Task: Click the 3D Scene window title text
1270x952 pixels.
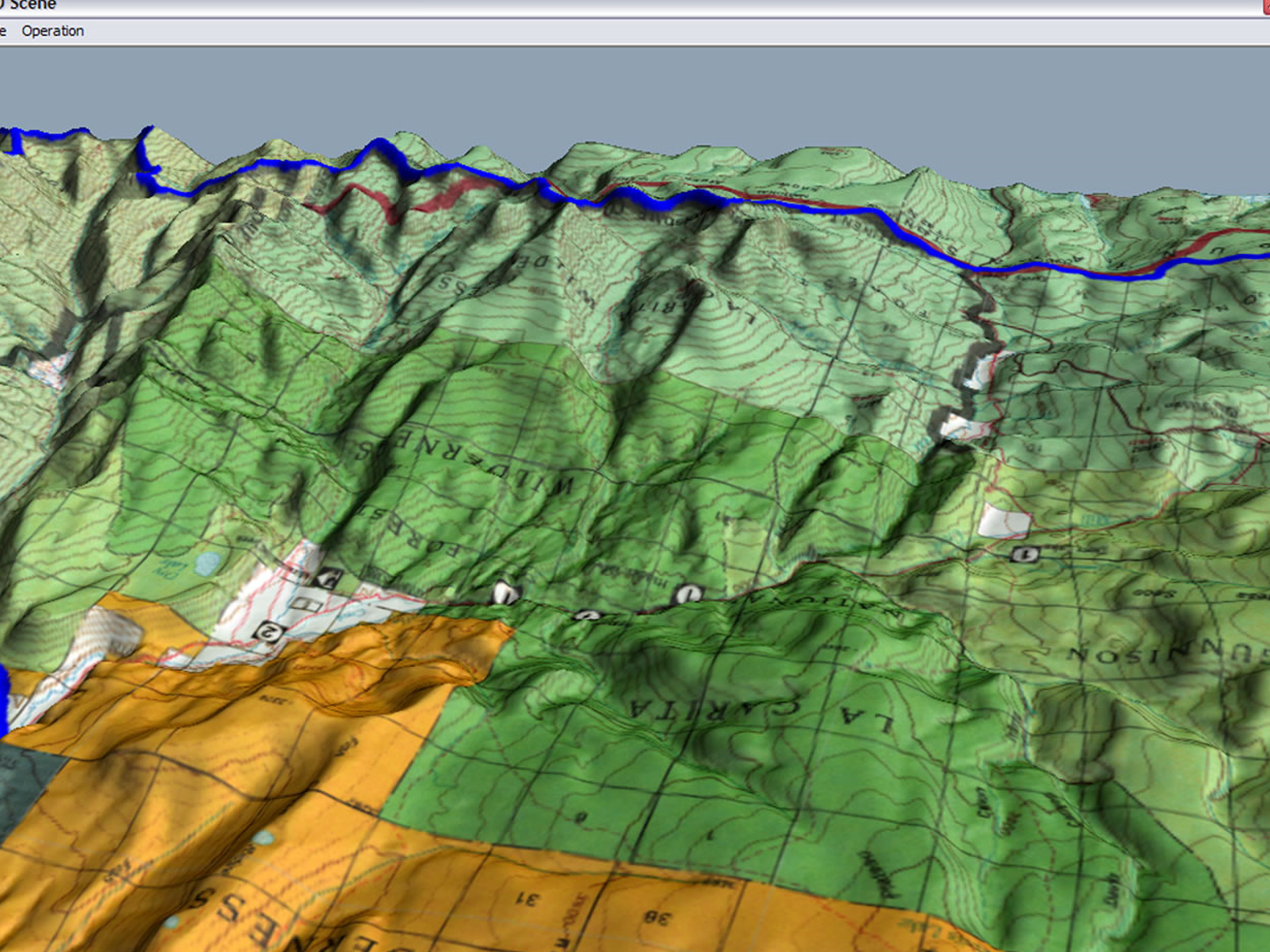Action: pyautogui.click(x=28, y=5)
